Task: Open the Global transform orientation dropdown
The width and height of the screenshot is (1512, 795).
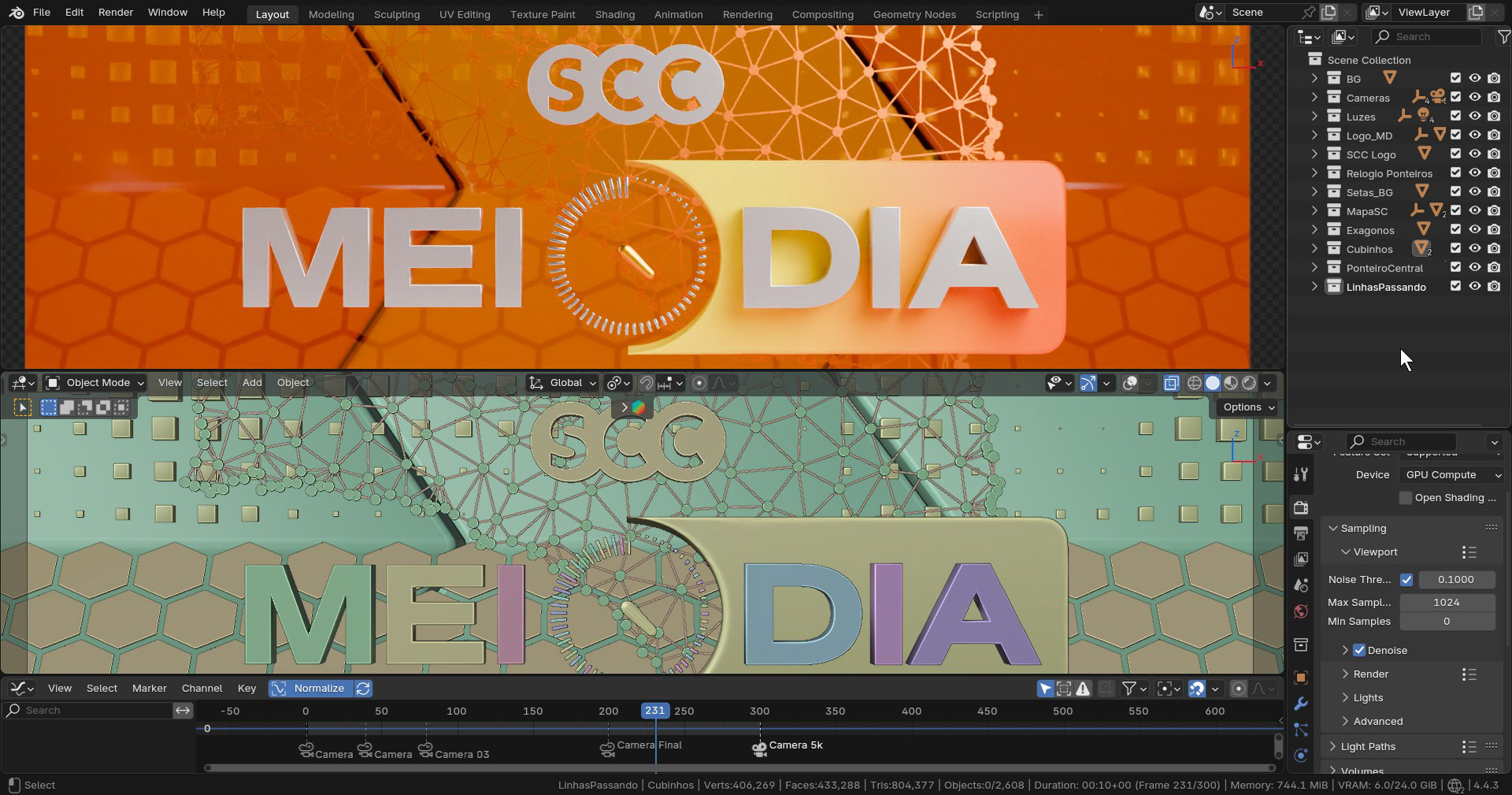Action: (x=563, y=383)
